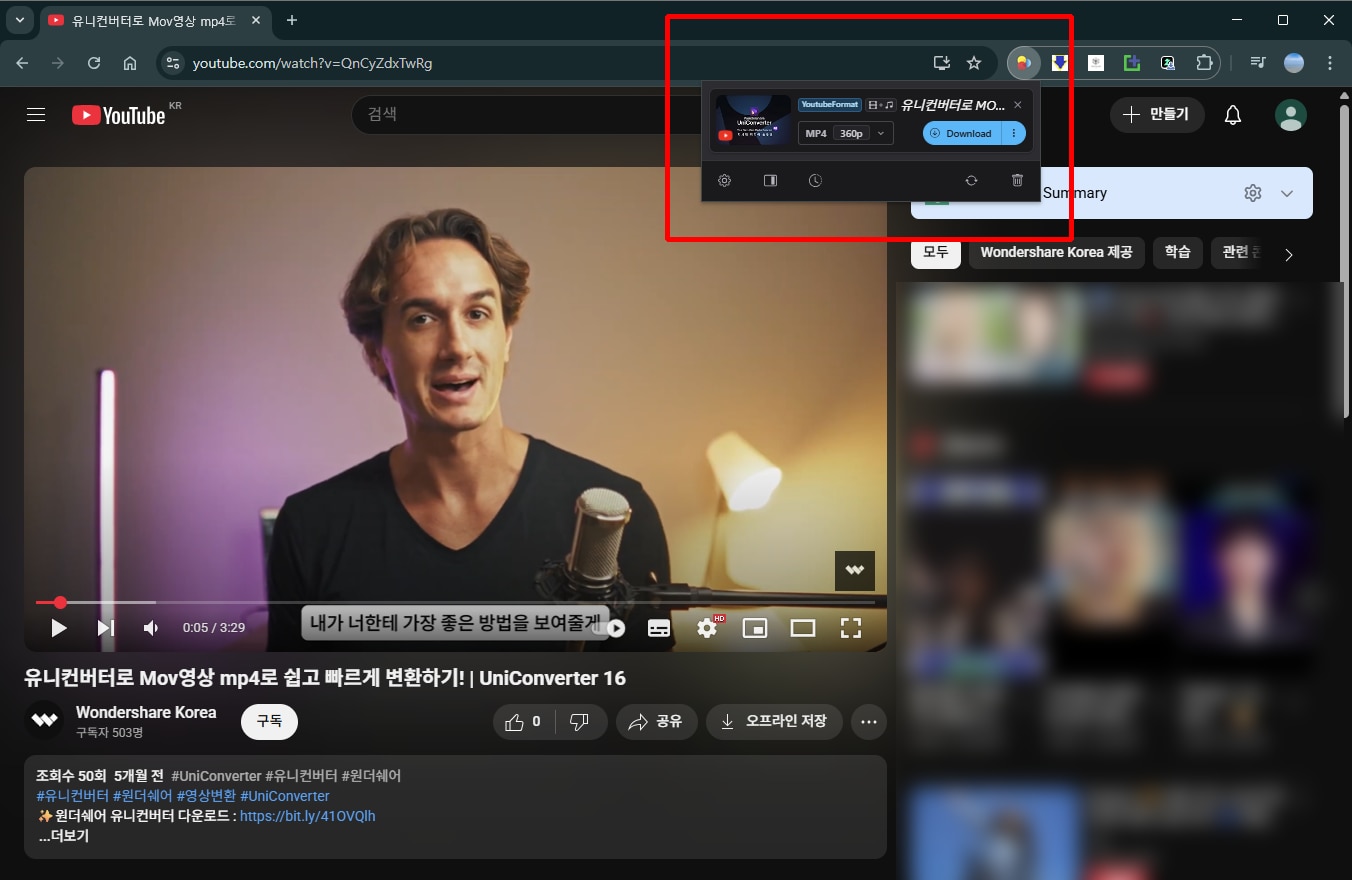Image resolution: width=1352 pixels, height=880 pixels.
Task: Click the white square extension icon
Action: click(1096, 63)
